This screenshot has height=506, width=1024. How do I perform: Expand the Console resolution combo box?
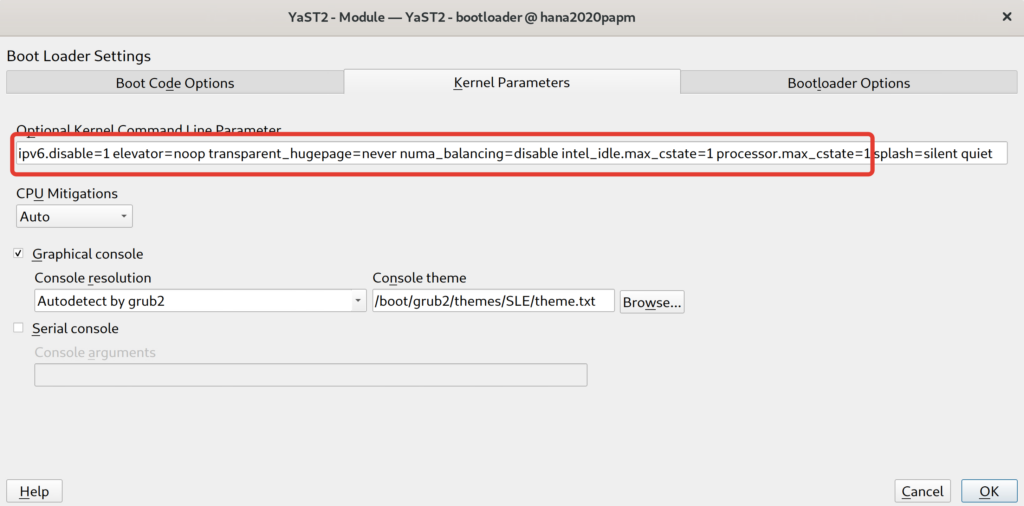[x=200, y=300]
